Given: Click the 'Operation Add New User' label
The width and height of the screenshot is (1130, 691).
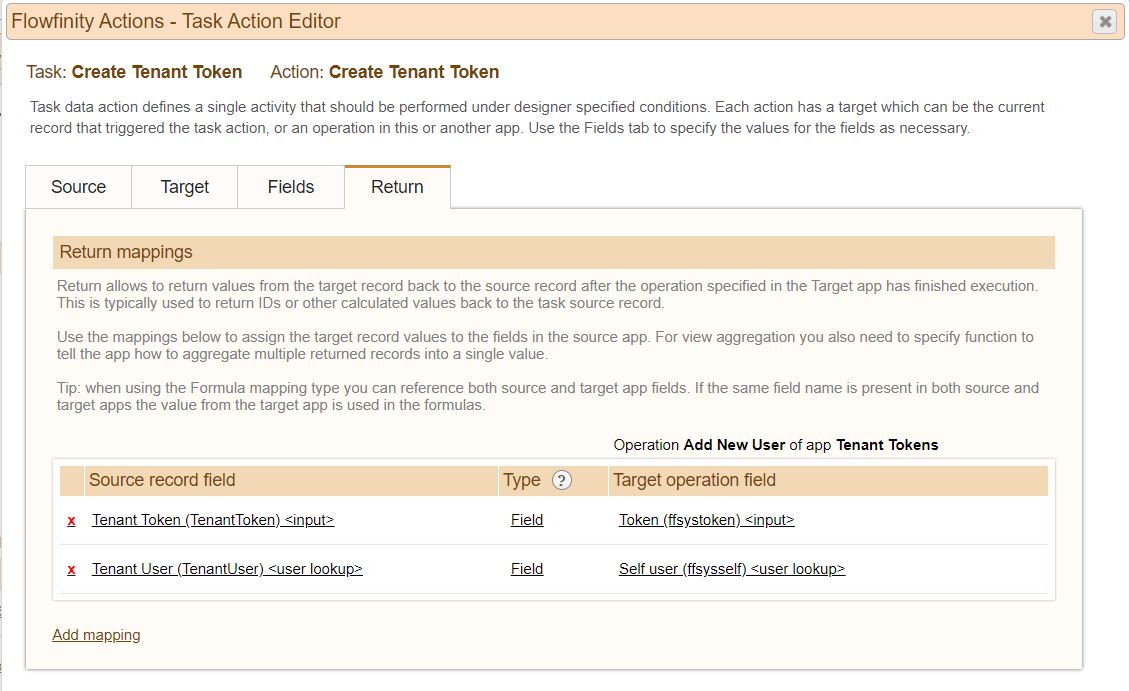Looking at the screenshot, I should coord(699,445).
